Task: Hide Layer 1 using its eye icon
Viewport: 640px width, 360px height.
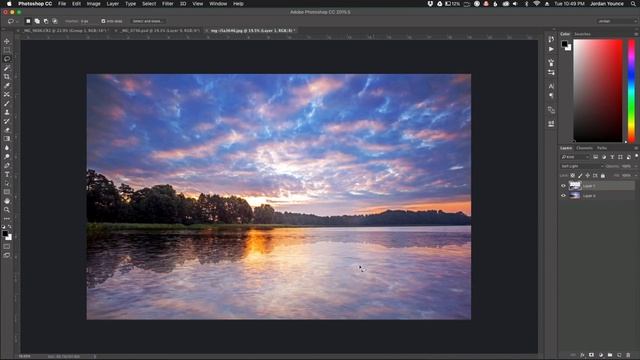Action: 563,186
